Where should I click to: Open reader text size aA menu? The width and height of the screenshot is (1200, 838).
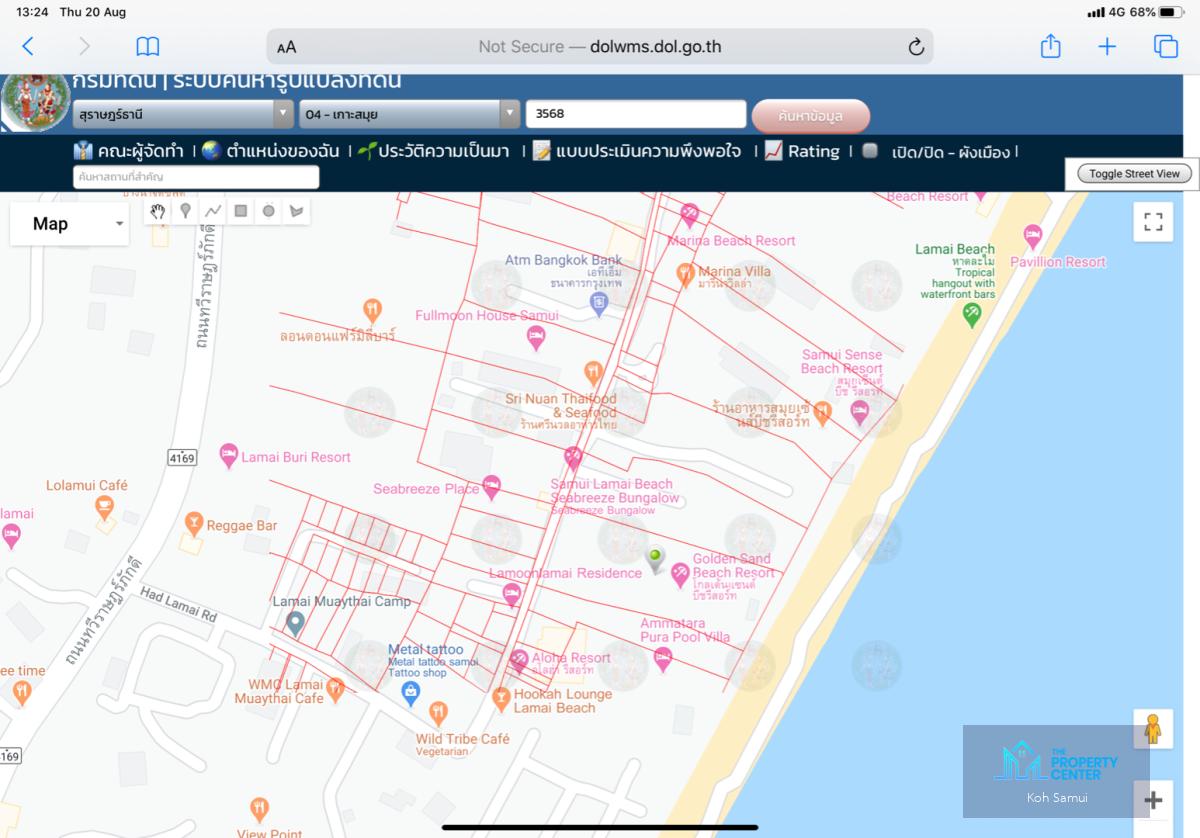click(287, 47)
